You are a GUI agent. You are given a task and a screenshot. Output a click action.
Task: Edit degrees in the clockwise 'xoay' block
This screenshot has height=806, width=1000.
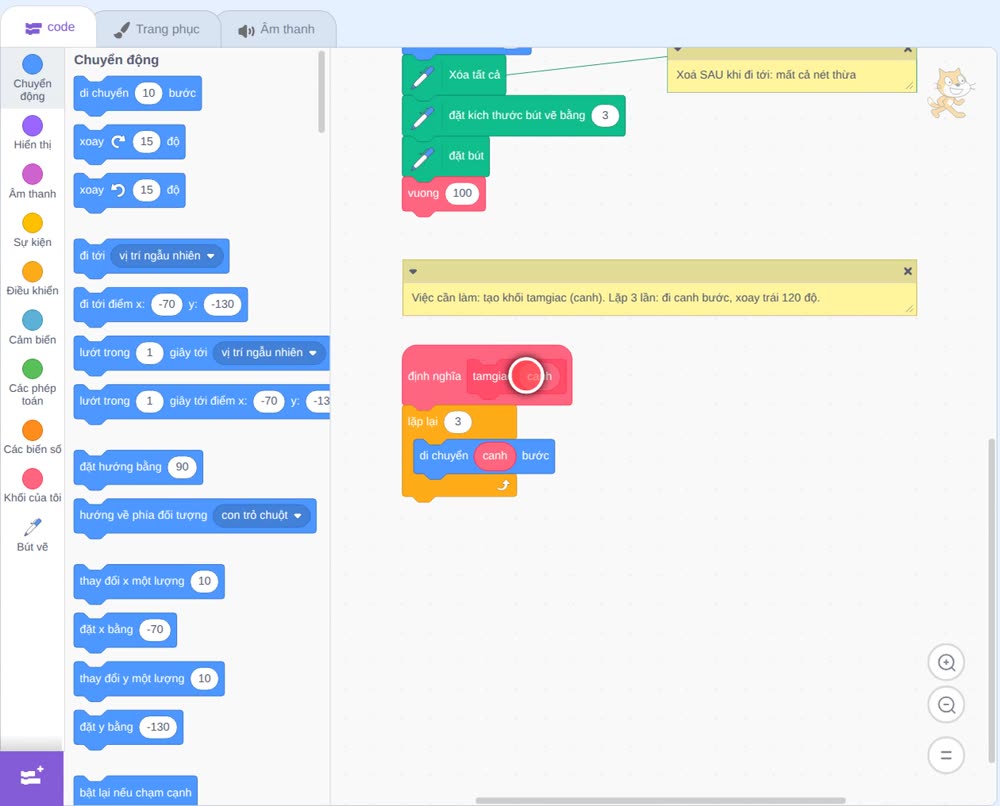click(147, 142)
